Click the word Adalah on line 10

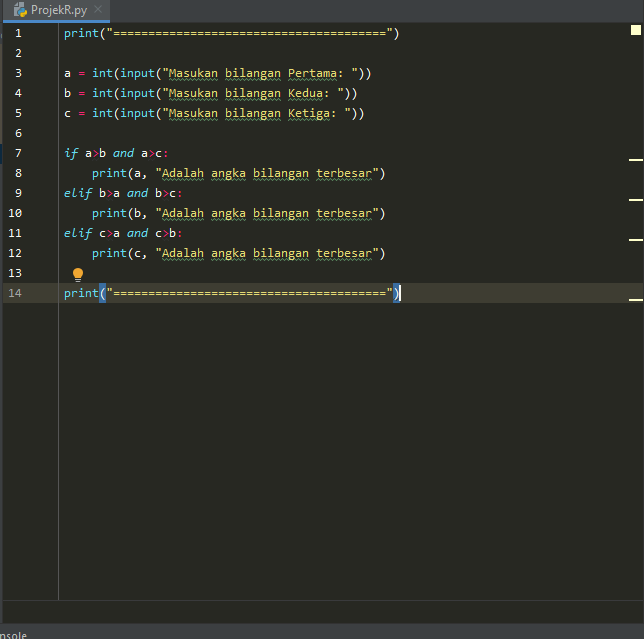pyautogui.click(x=183, y=213)
